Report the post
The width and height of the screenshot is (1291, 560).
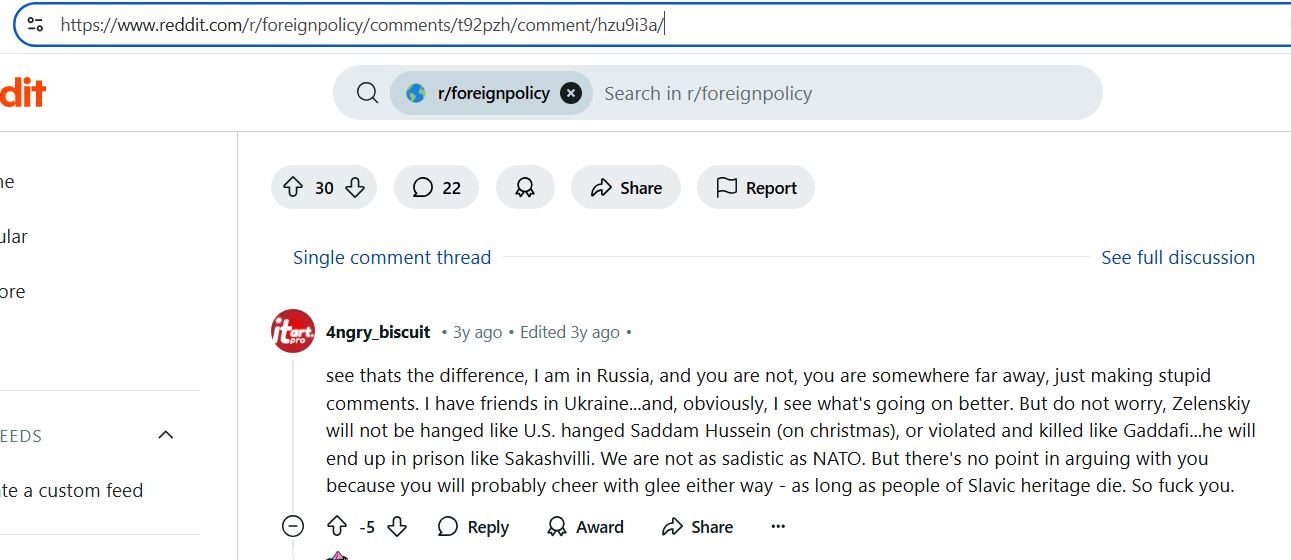(756, 187)
